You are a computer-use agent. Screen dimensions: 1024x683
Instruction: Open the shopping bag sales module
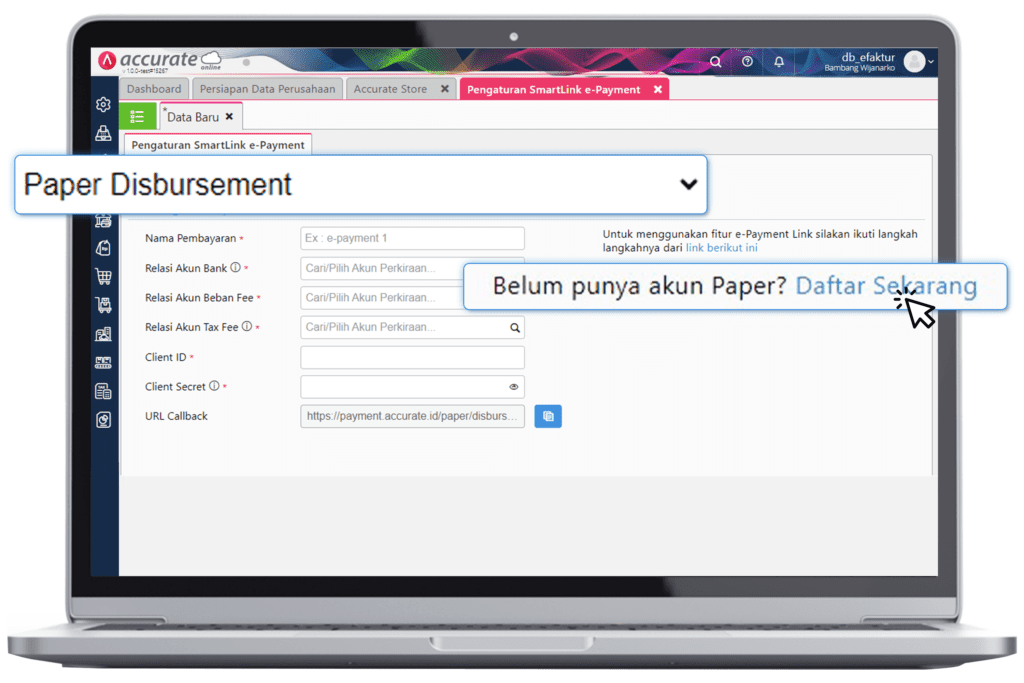coord(103,248)
